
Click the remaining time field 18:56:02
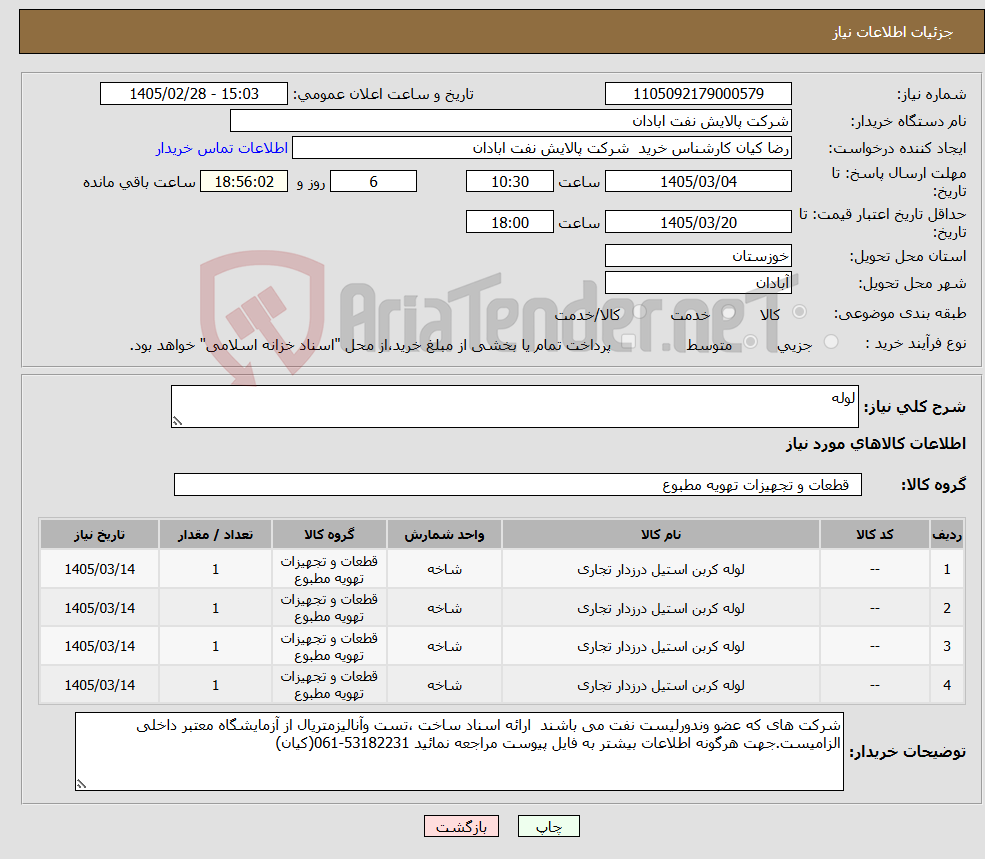click(x=244, y=182)
